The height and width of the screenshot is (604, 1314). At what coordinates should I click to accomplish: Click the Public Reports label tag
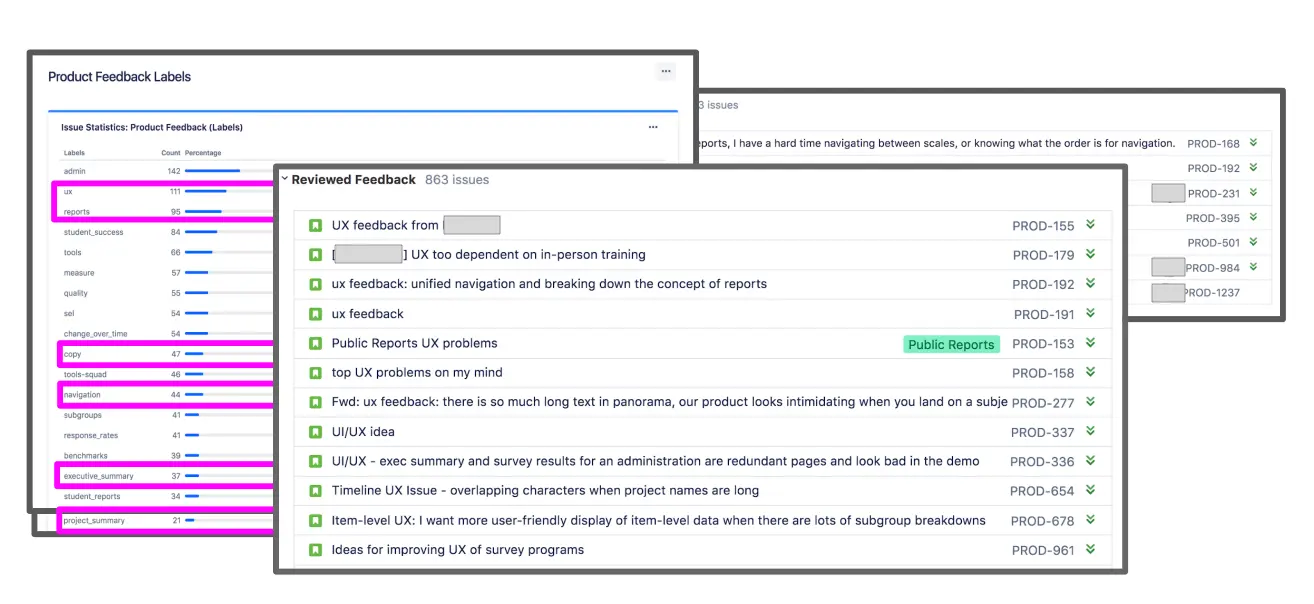(x=950, y=344)
